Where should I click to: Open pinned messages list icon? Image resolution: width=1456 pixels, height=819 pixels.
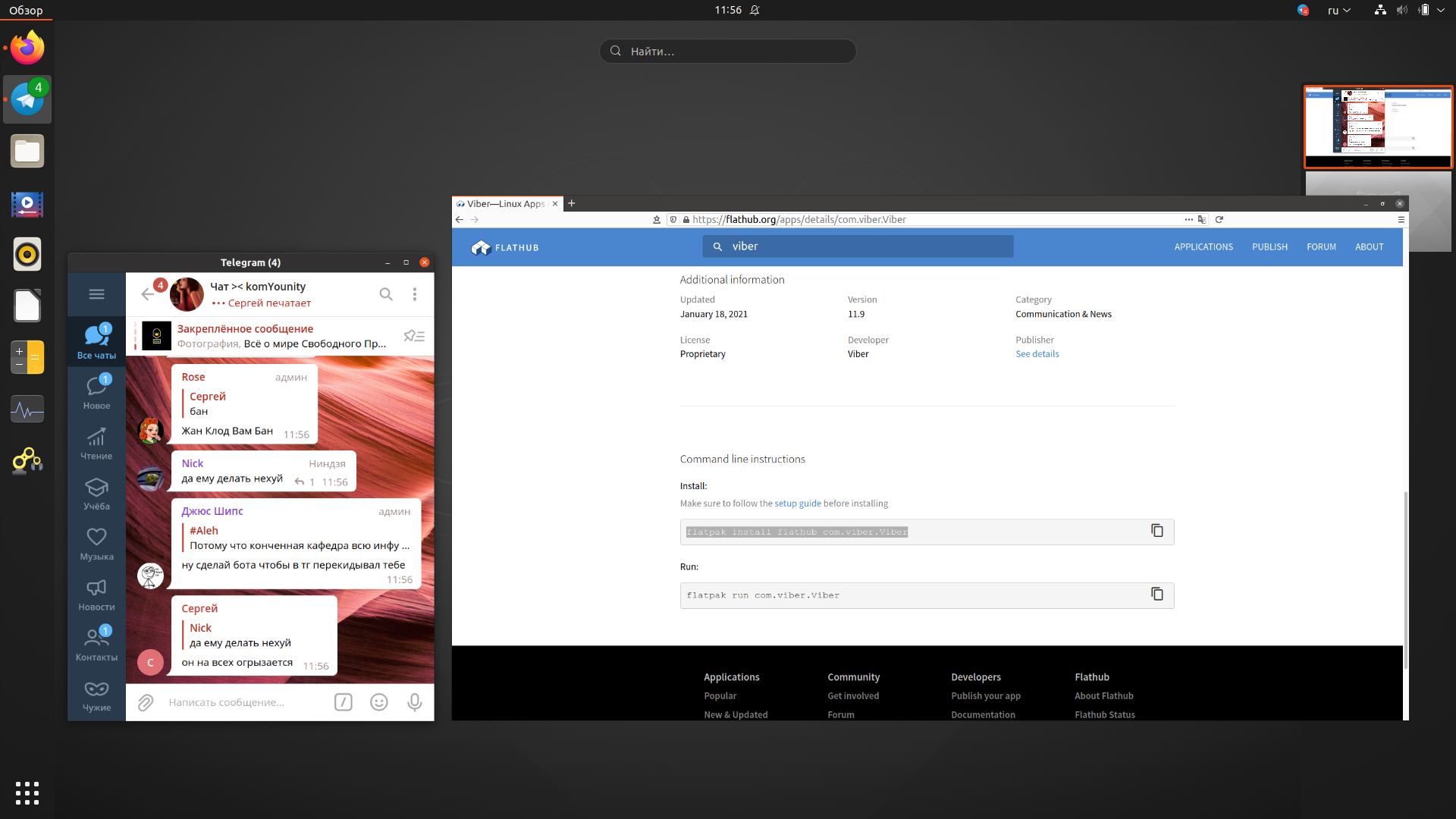[x=414, y=336]
